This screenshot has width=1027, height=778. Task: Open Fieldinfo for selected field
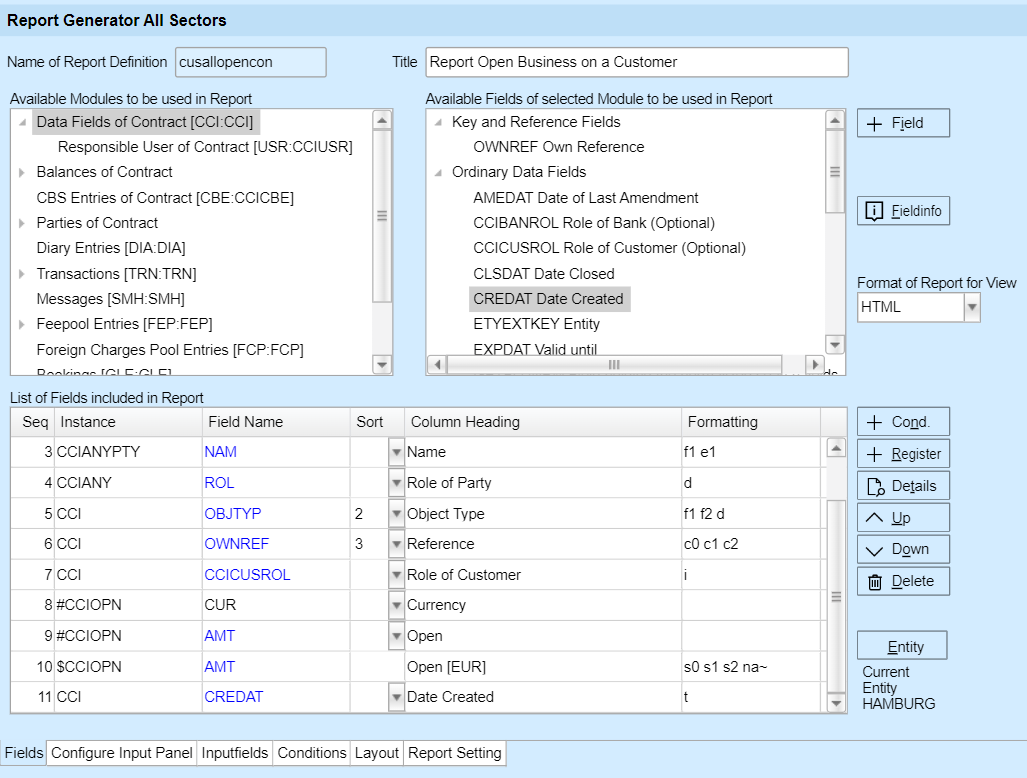(903, 211)
